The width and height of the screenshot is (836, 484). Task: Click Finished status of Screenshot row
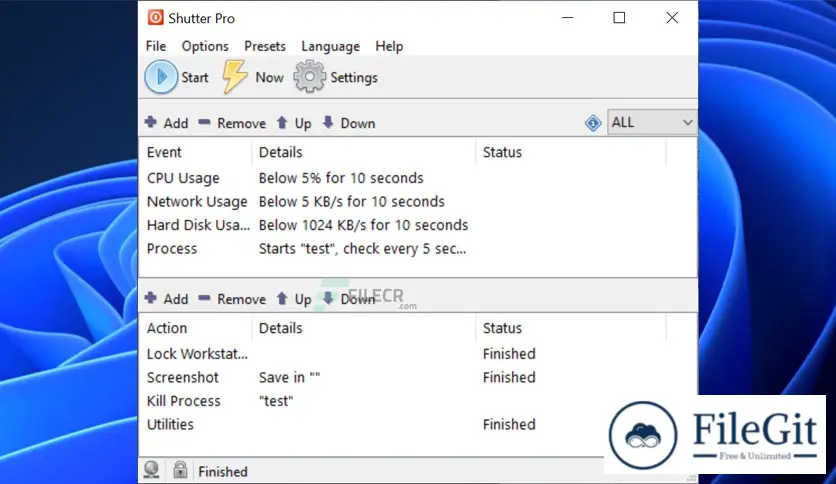click(509, 377)
